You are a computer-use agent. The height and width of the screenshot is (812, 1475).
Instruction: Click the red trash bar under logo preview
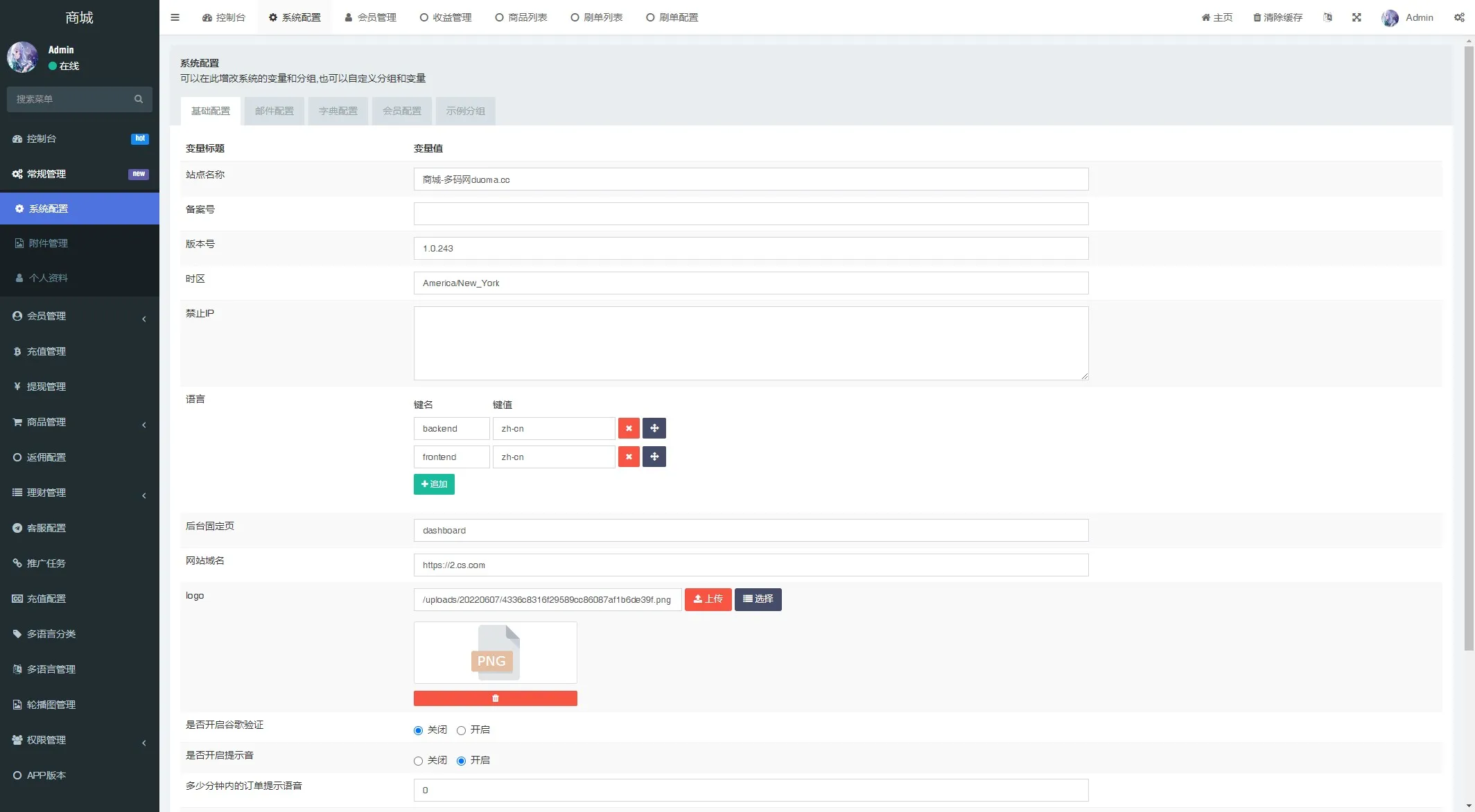[495, 698]
